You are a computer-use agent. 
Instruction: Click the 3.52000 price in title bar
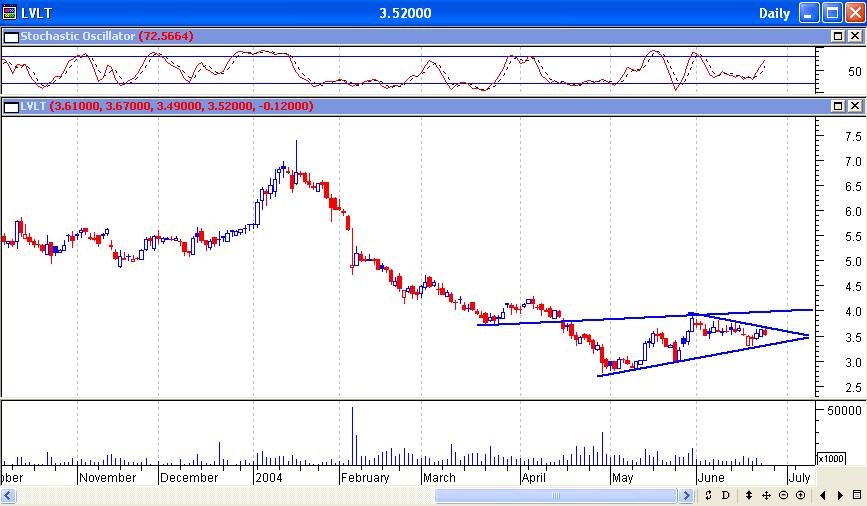pos(405,13)
